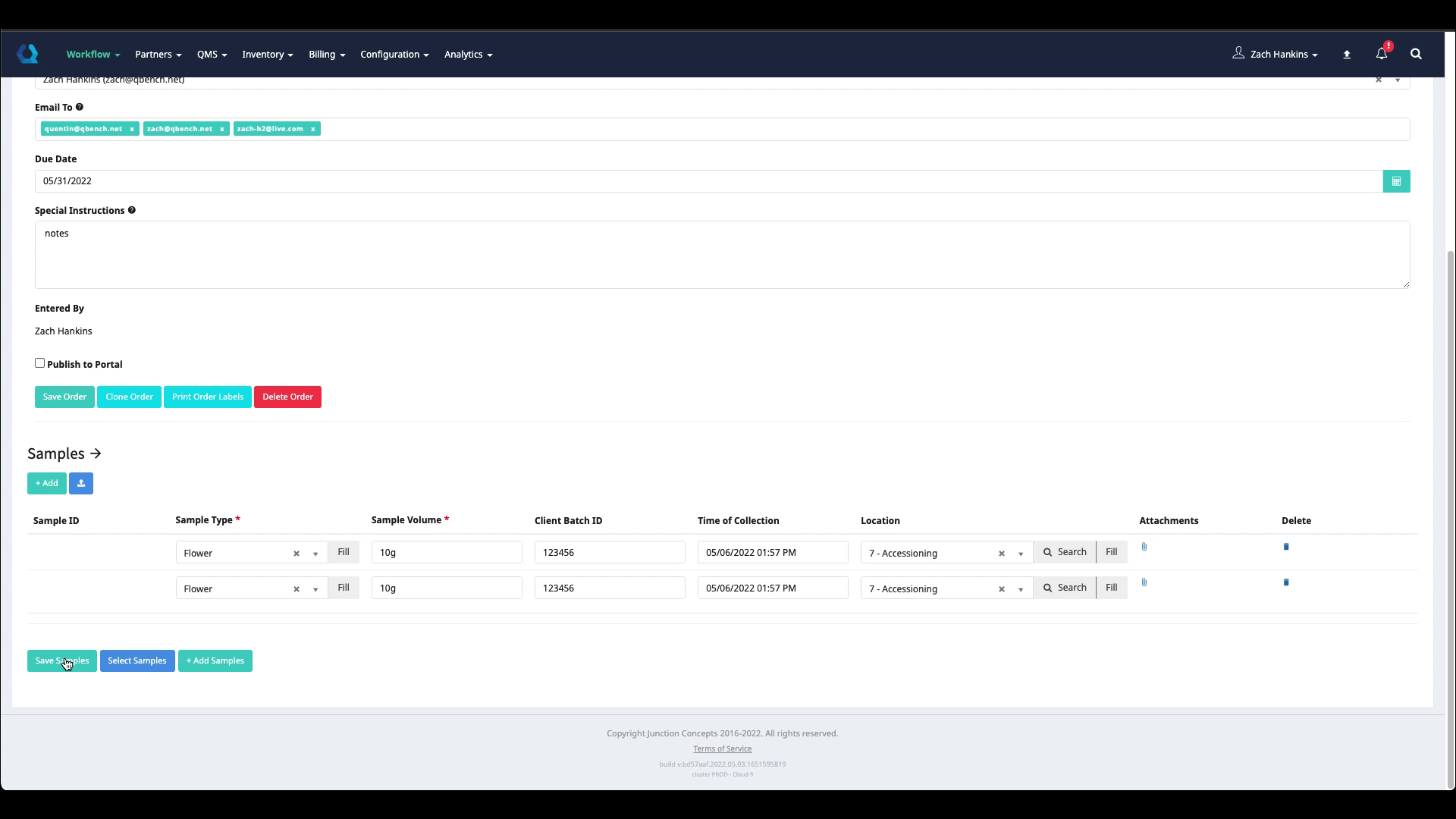Click the first row Sample Volume field
The width and height of the screenshot is (1456, 819).
click(x=446, y=553)
